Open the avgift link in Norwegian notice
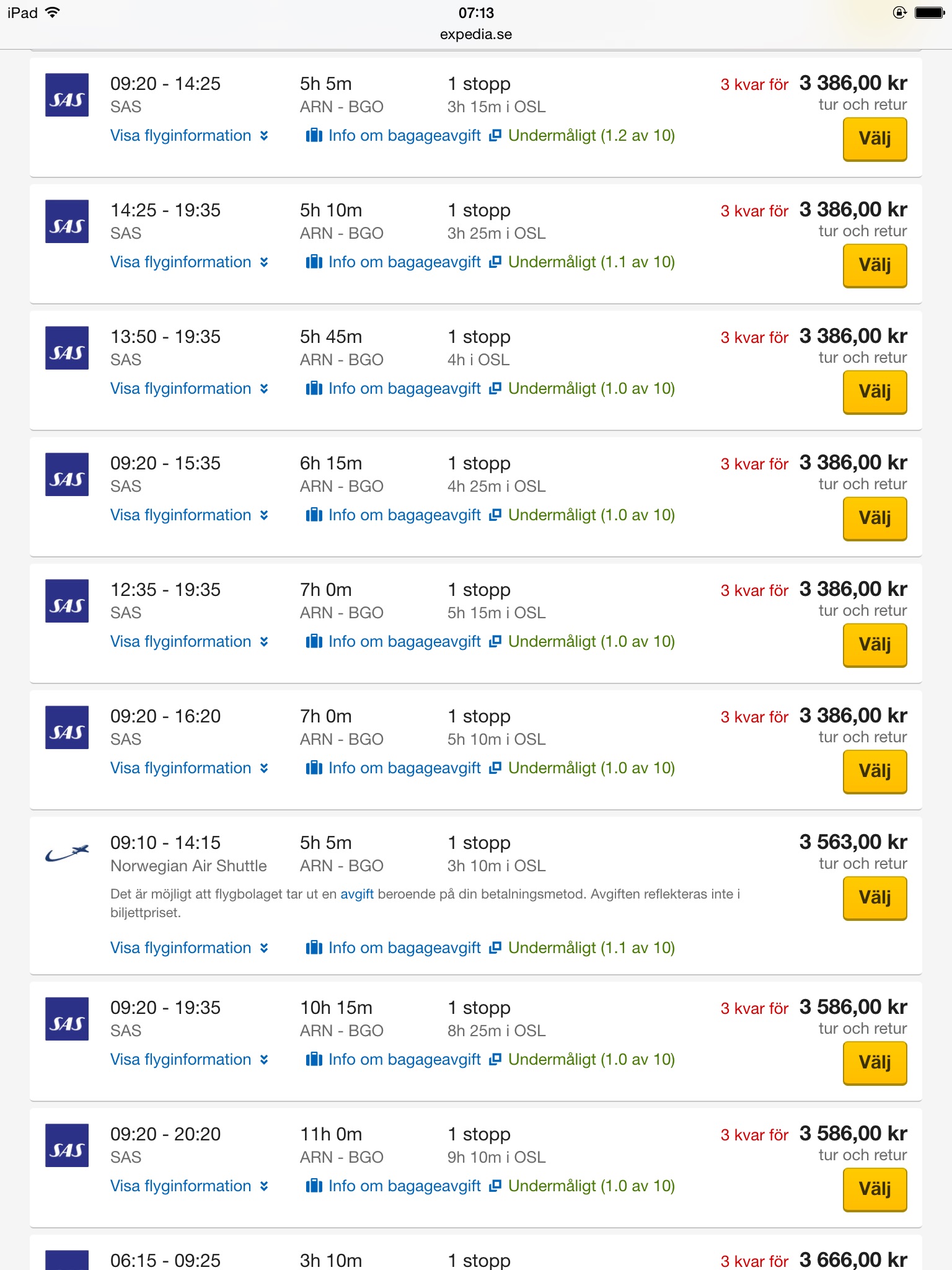The height and width of the screenshot is (1270, 952). pyautogui.click(x=357, y=894)
